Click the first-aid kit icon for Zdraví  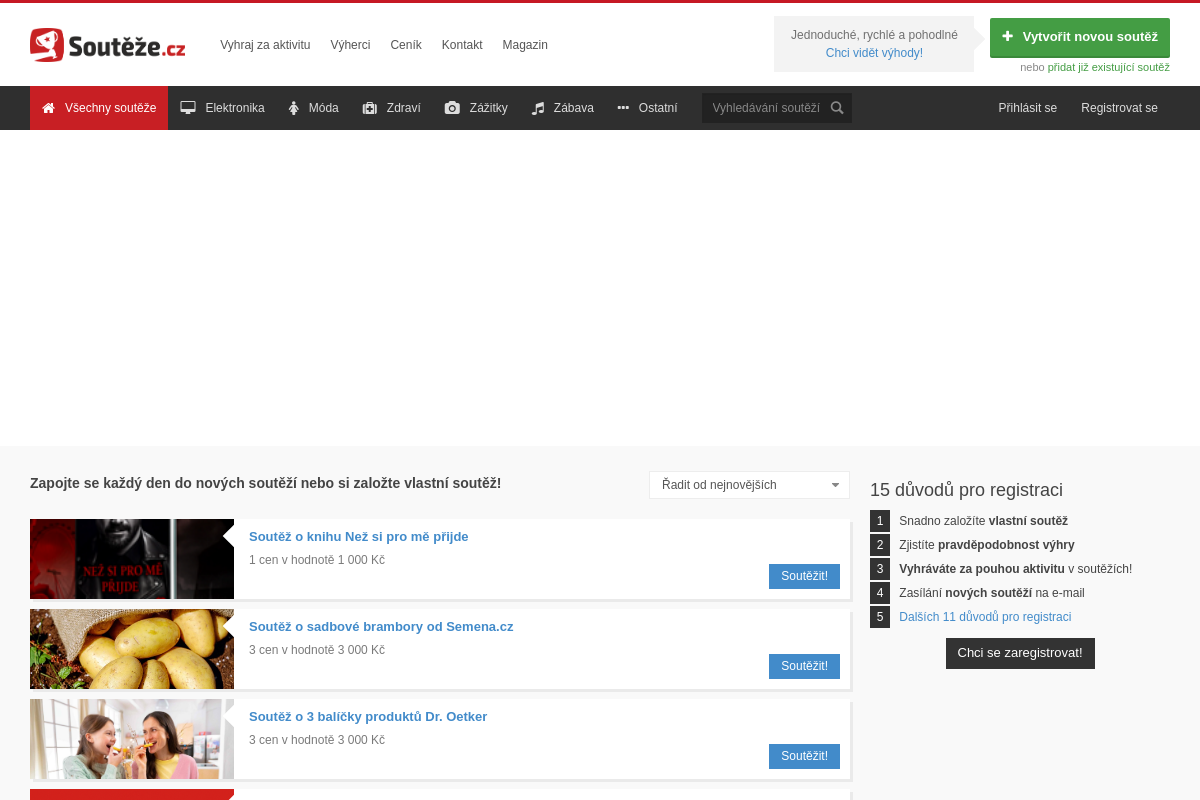[370, 108]
